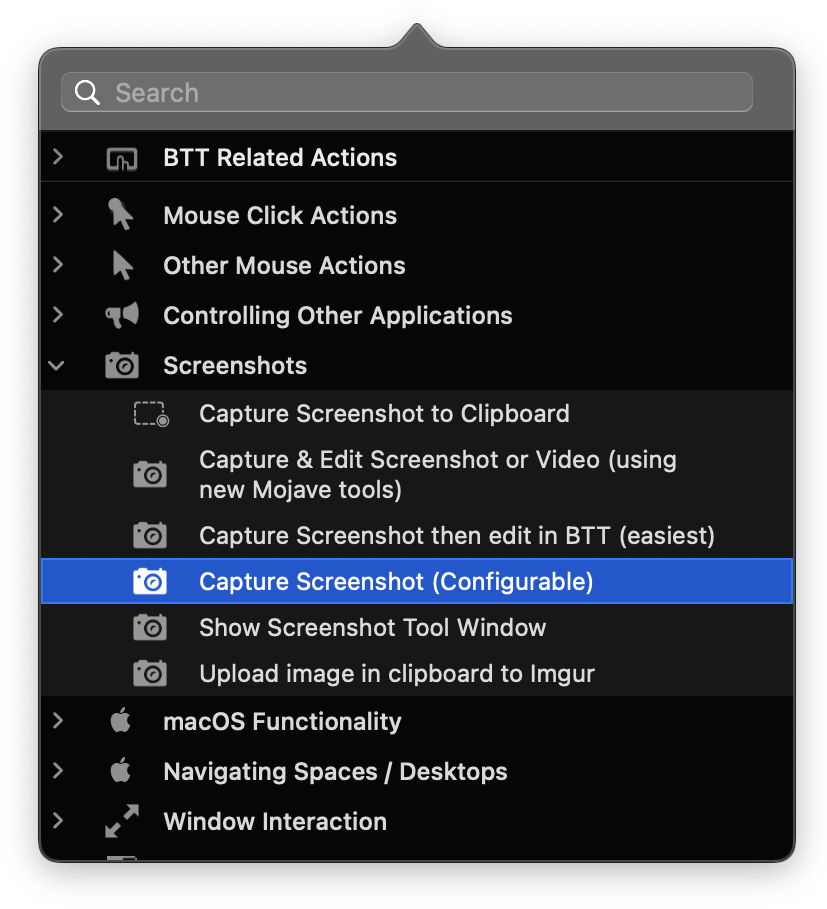Collapse the Screenshots category chevron
827x909 pixels.
(x=57, y=366)
